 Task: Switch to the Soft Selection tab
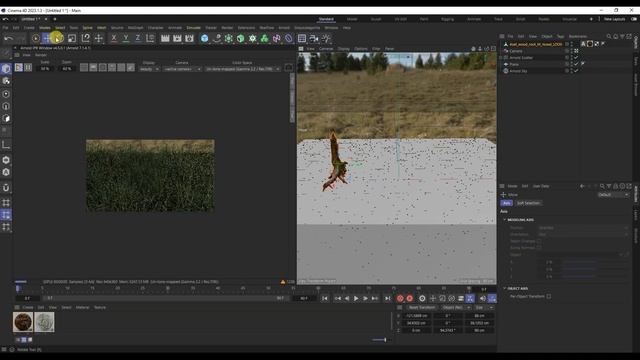[x=528, y=203]
